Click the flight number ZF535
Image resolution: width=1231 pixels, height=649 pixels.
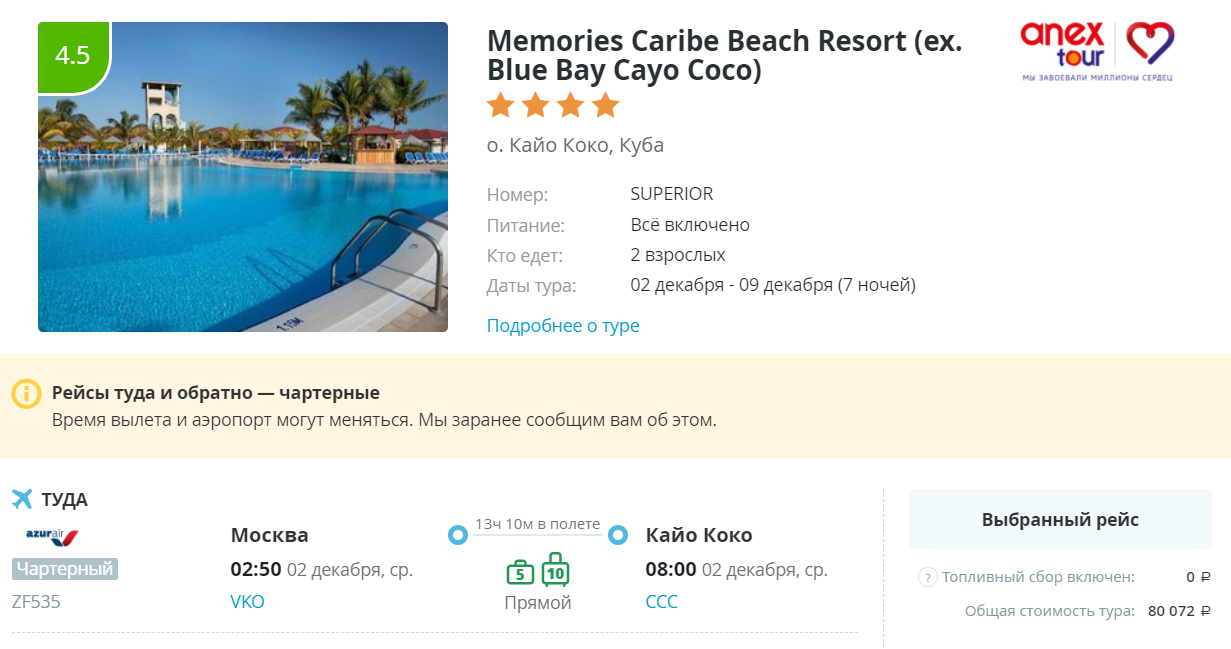pos(36,602)
